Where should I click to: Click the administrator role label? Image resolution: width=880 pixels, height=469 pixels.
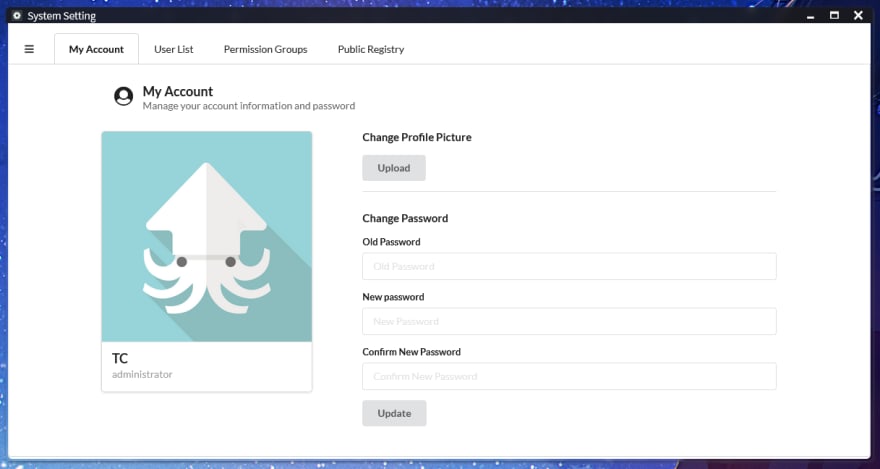tap(142, 374)
